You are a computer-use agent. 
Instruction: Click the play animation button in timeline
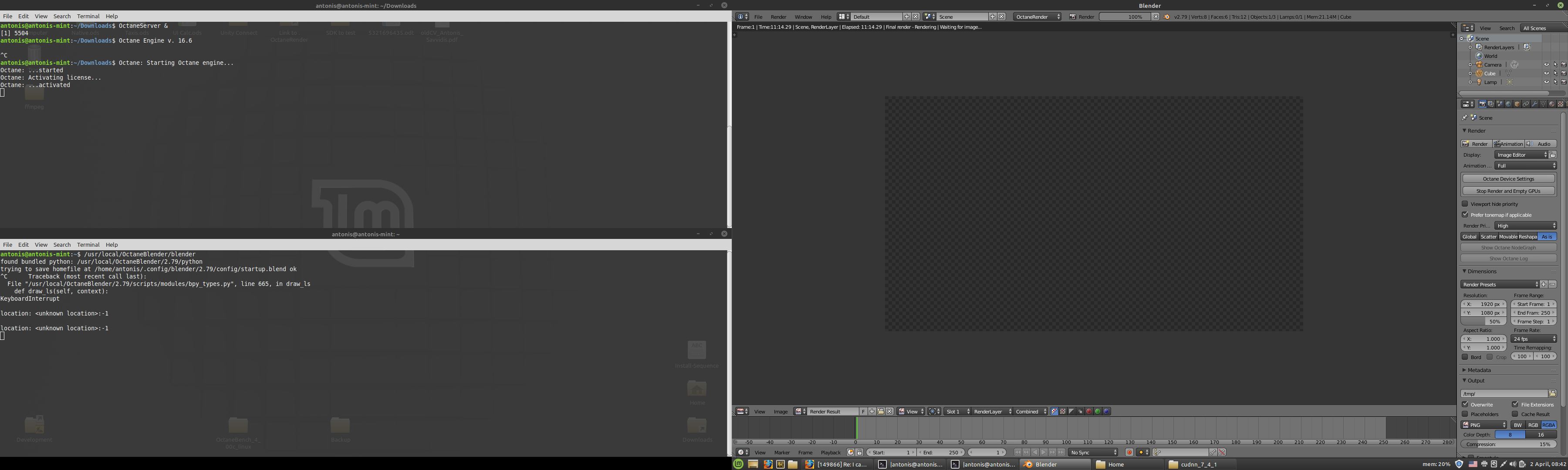[x=1044, y=452]
